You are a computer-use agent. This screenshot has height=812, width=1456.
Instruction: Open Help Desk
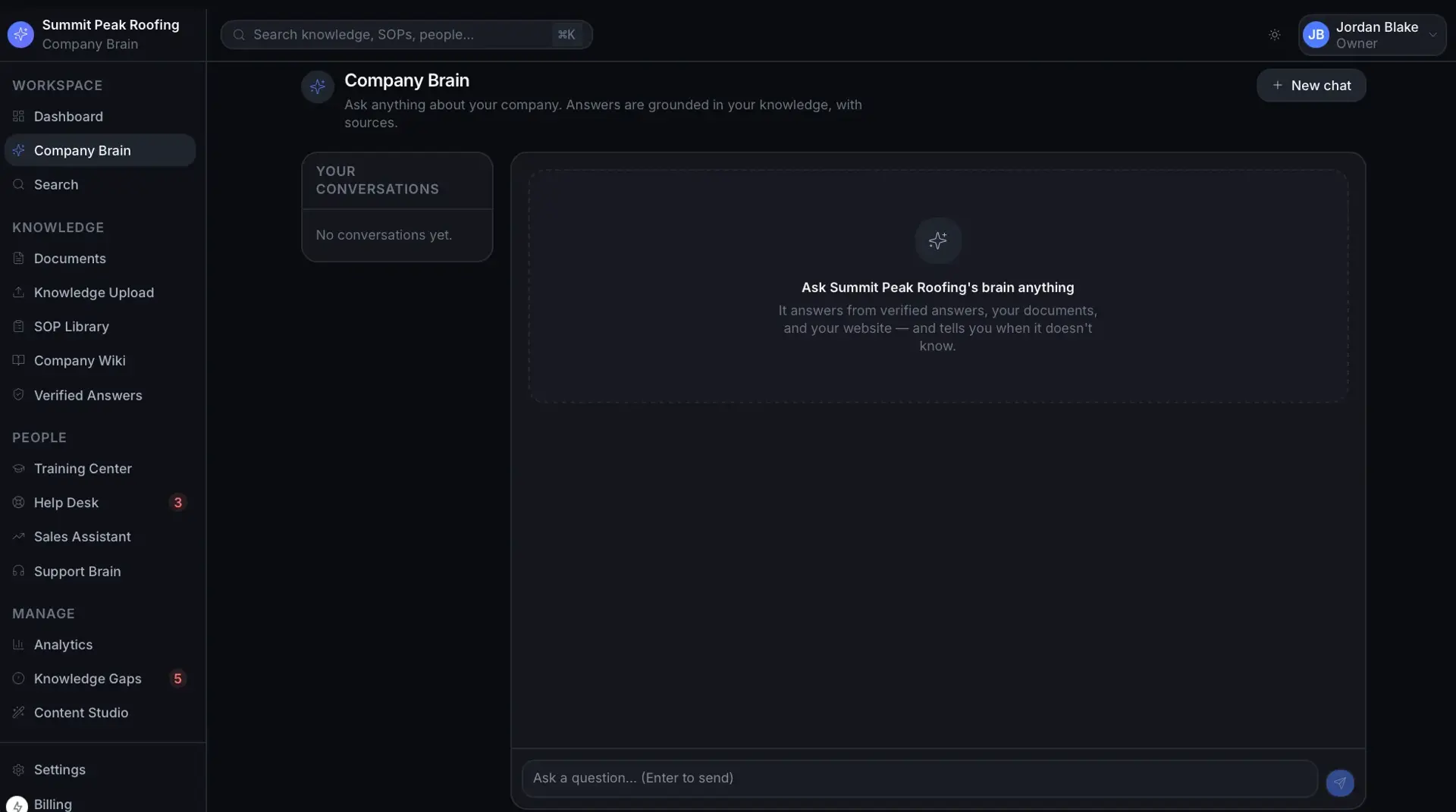(100, 502)
